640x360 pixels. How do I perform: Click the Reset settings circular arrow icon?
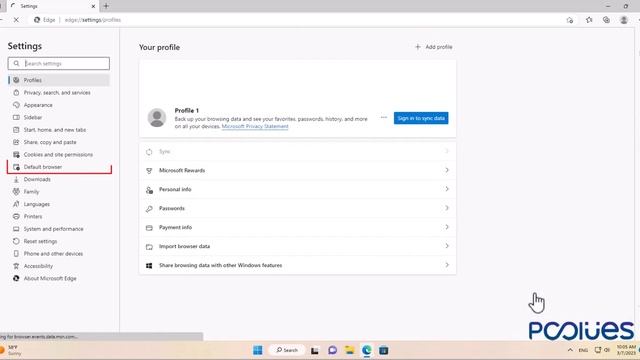pyautogui.click(x=16, y=241)
